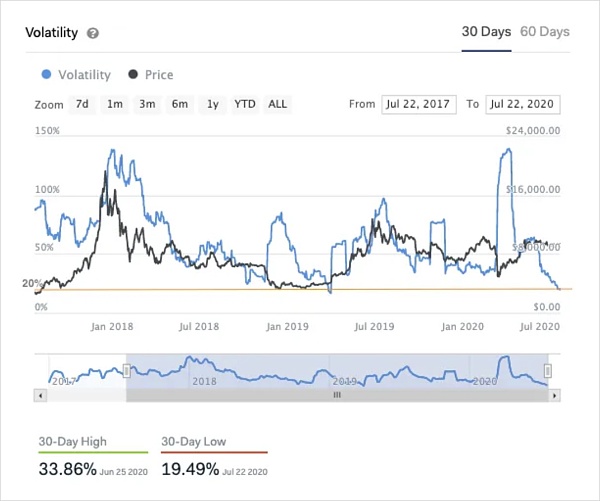Click the scrollbar right arrow button

(x=554, y=395)
